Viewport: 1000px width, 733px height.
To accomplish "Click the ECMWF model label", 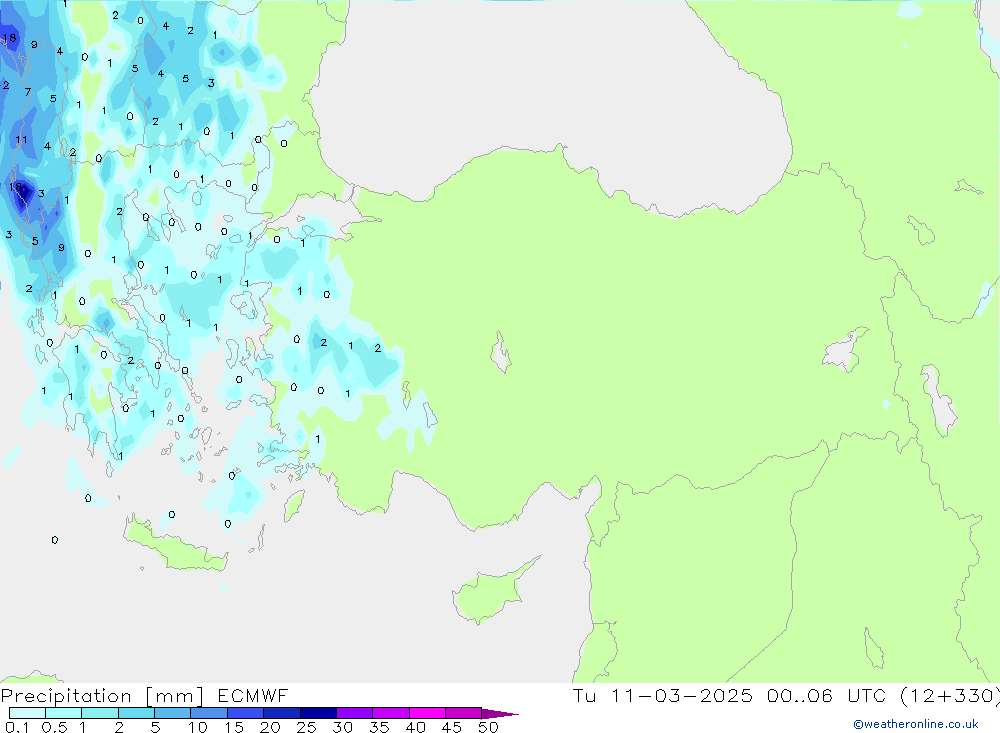I will (253, 696).
